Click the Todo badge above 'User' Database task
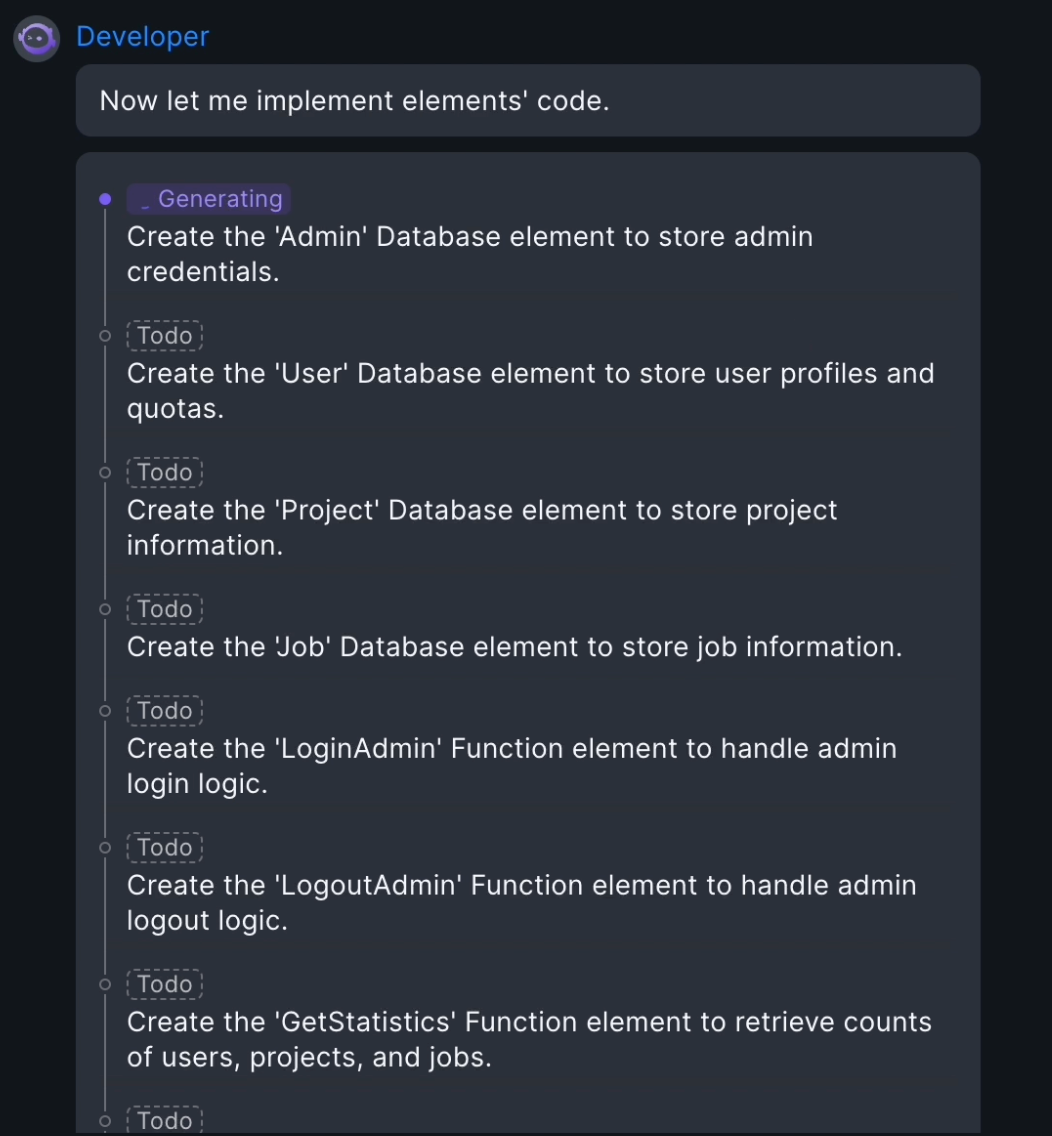 [165, 336]
